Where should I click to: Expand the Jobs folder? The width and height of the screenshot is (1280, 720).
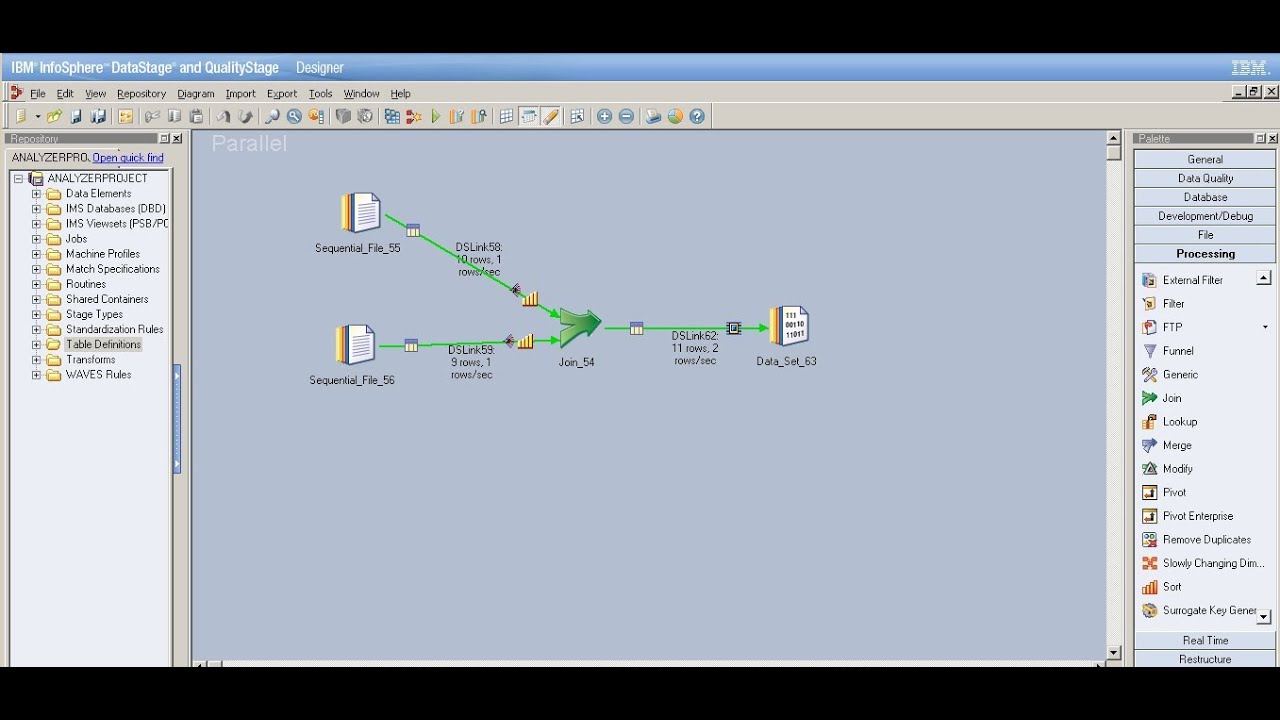(36, 239)
